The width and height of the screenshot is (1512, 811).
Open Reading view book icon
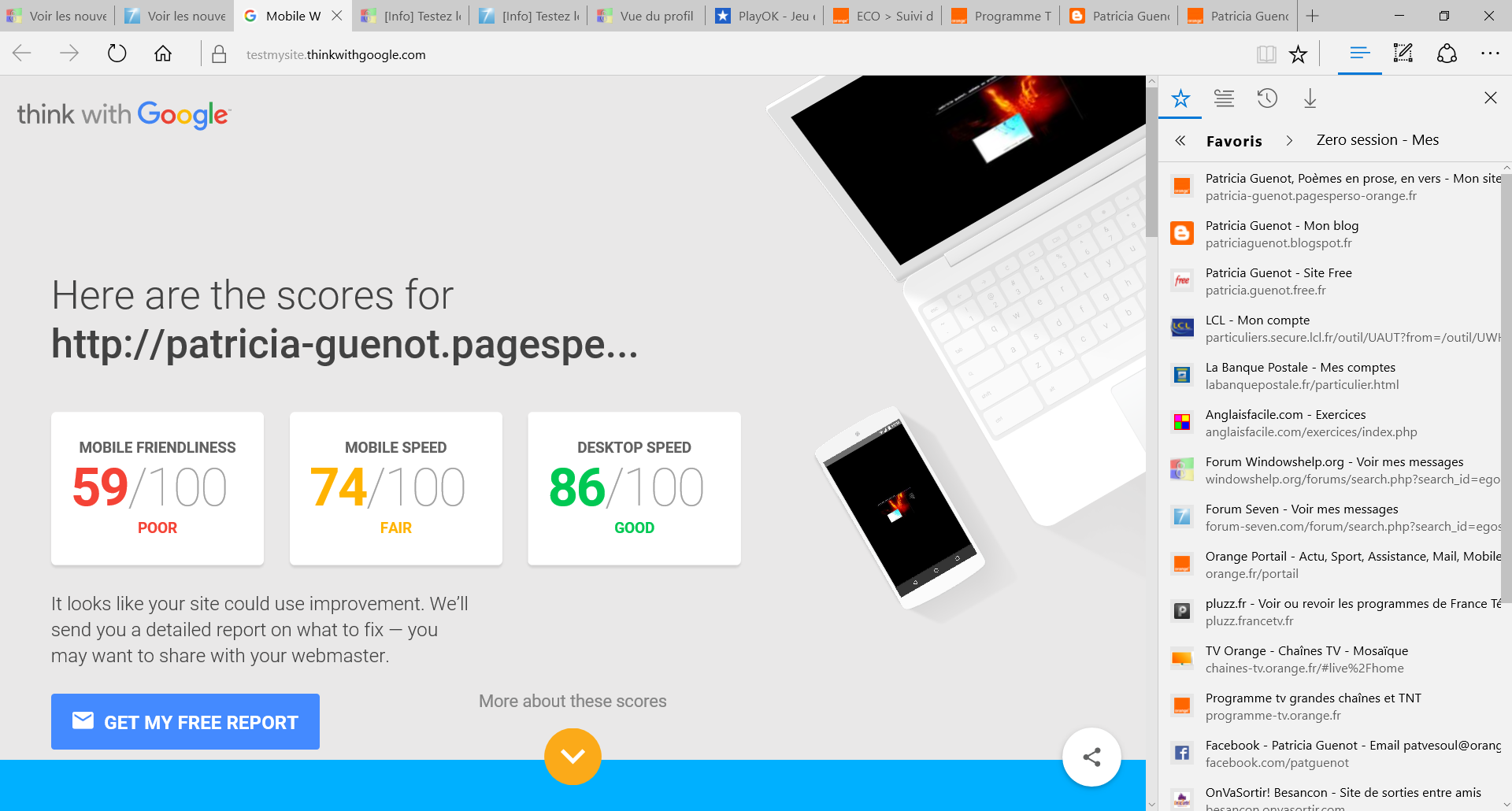(x=1266, y=54)
